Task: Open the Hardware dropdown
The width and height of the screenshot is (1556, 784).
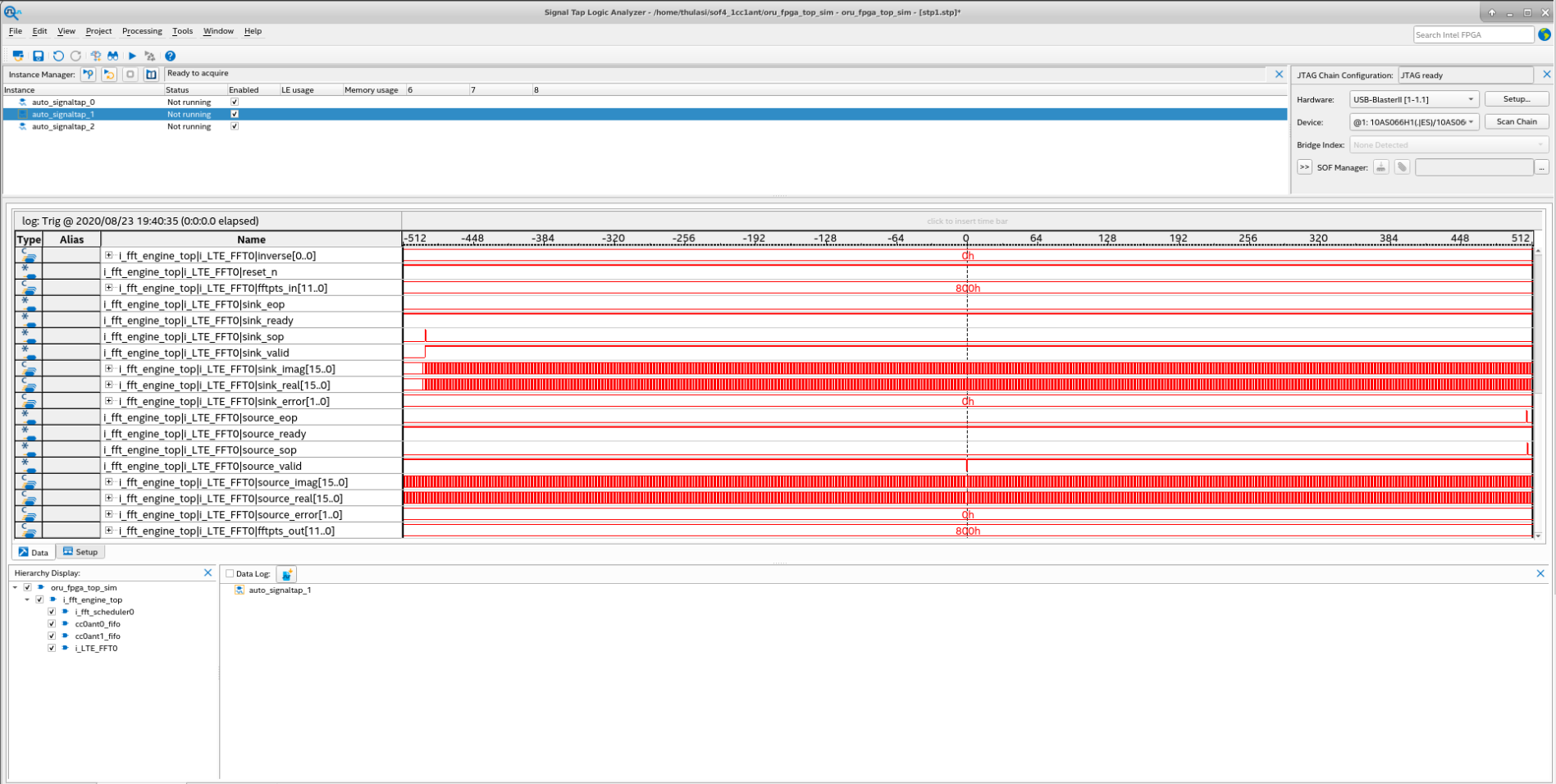Action: tap(1413, 99)
